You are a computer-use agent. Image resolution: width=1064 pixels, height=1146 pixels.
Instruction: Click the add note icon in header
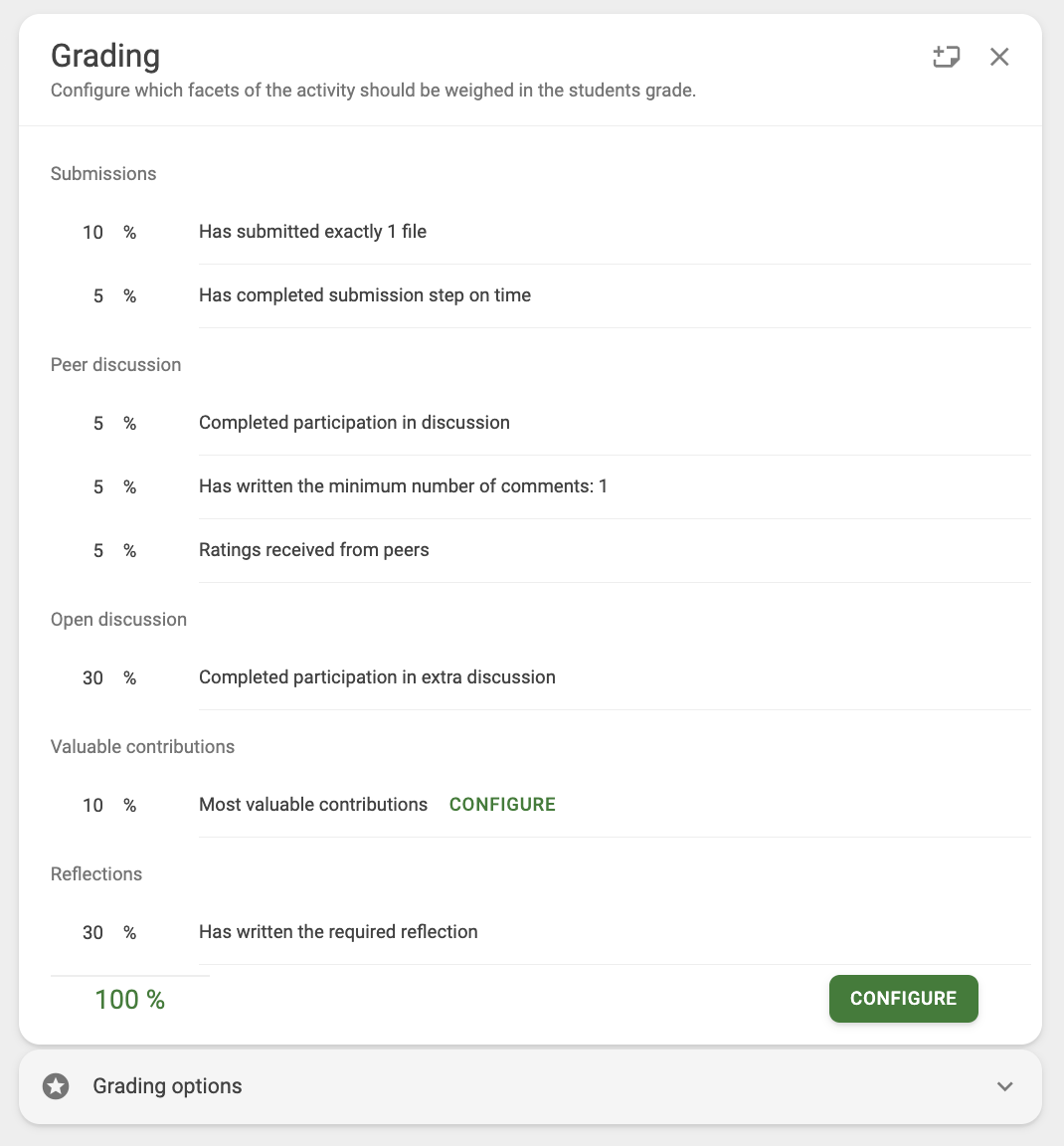[947, 57]
